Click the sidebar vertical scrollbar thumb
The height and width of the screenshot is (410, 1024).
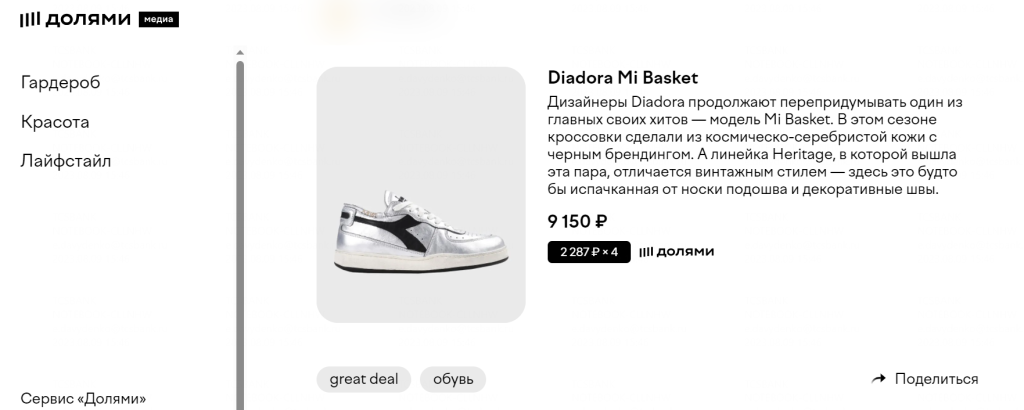pos(240,230)
